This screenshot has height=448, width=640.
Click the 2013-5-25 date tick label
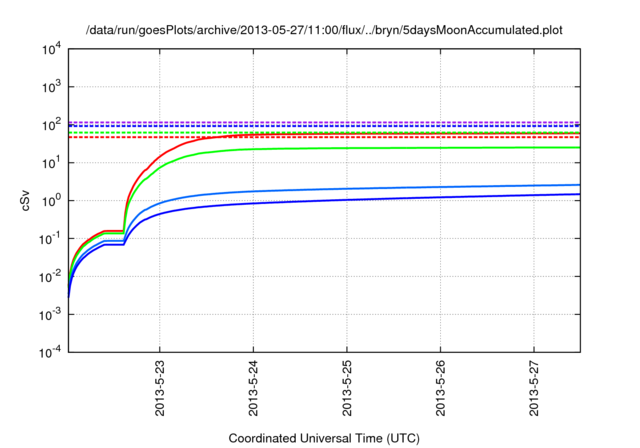click(x=347, y=388)
